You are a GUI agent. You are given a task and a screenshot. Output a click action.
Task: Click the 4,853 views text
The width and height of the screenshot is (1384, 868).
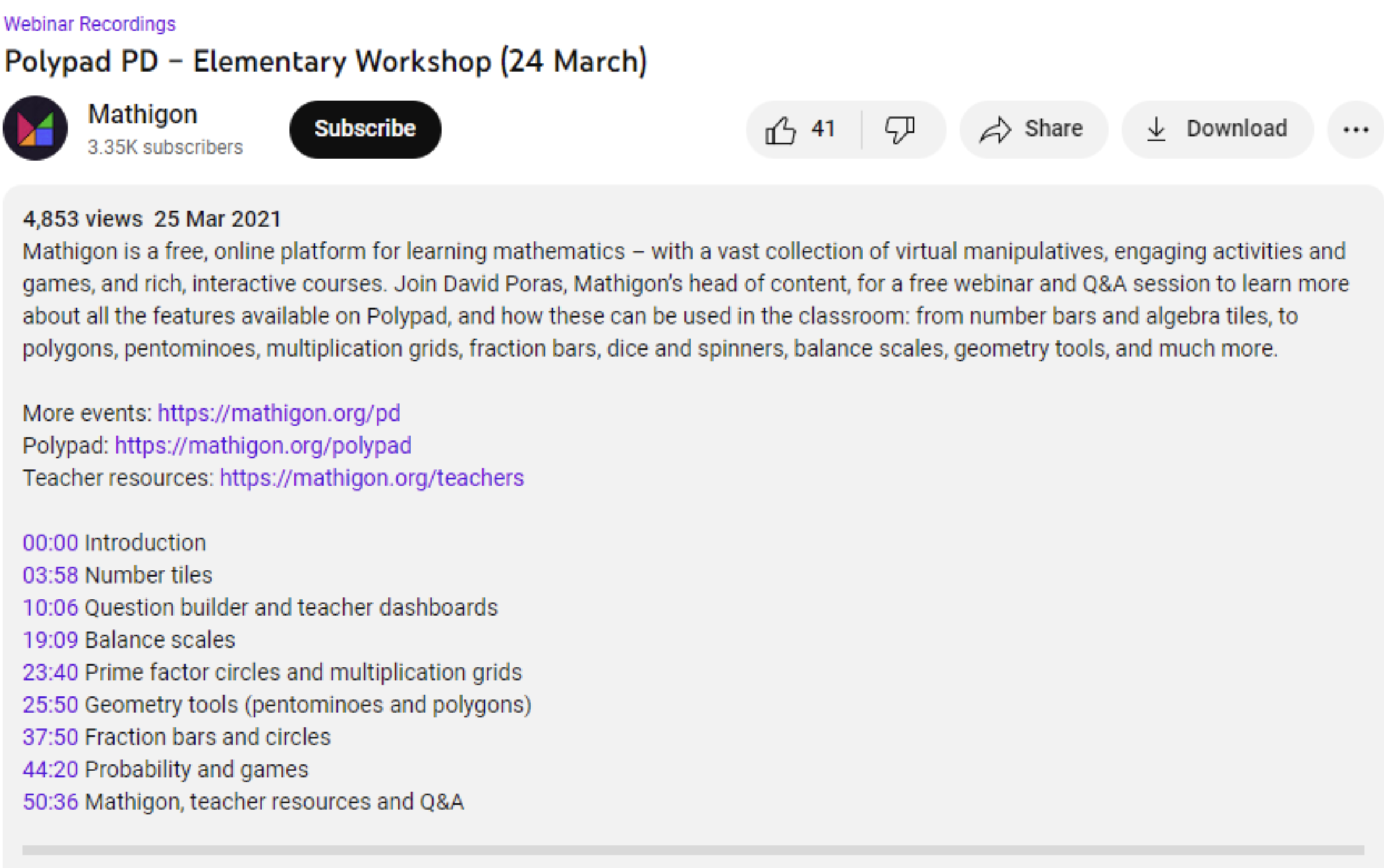[x=83, y=219]
